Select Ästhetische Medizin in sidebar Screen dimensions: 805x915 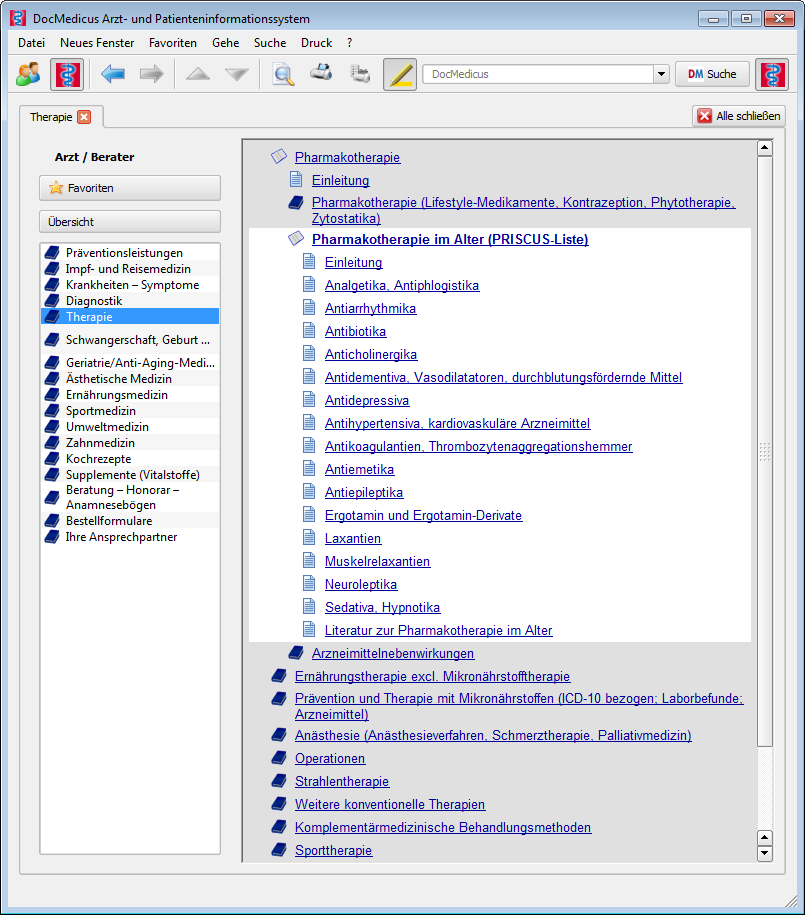pos(130,379)
